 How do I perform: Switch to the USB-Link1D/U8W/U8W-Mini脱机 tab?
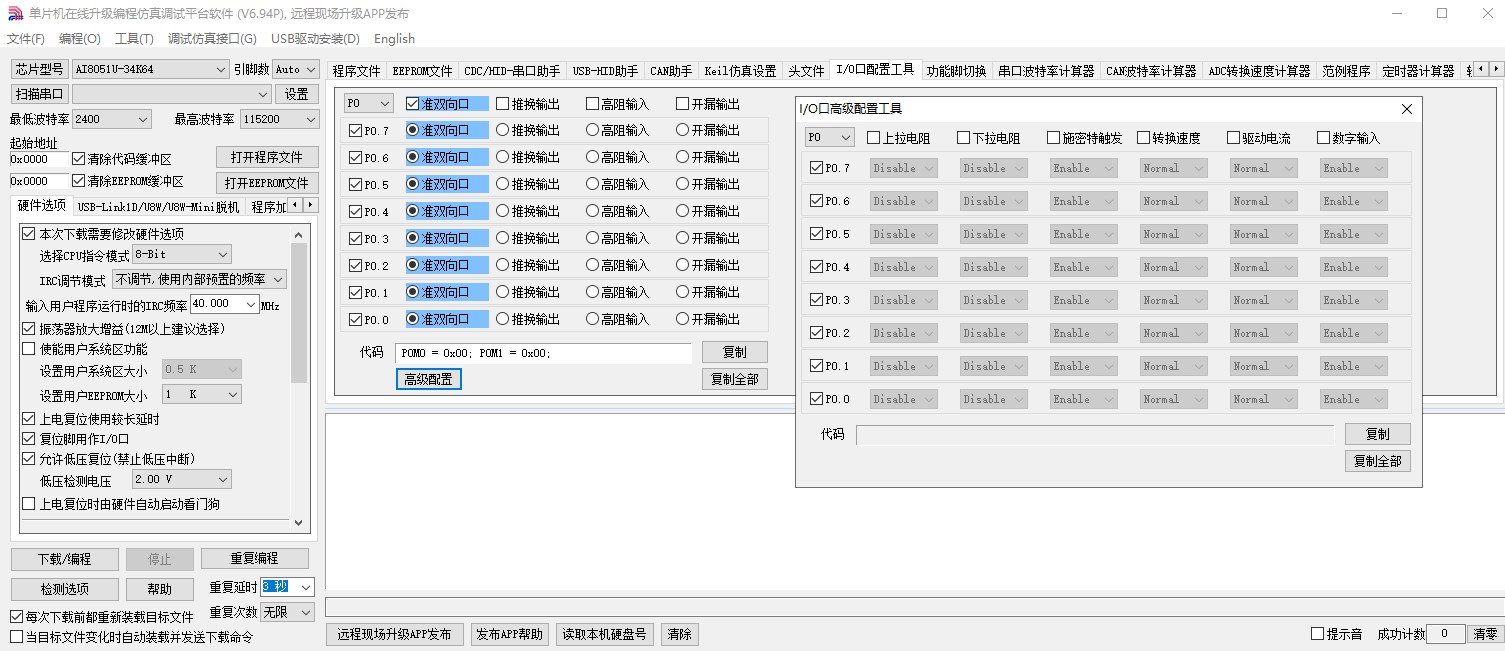click(158, 207)
